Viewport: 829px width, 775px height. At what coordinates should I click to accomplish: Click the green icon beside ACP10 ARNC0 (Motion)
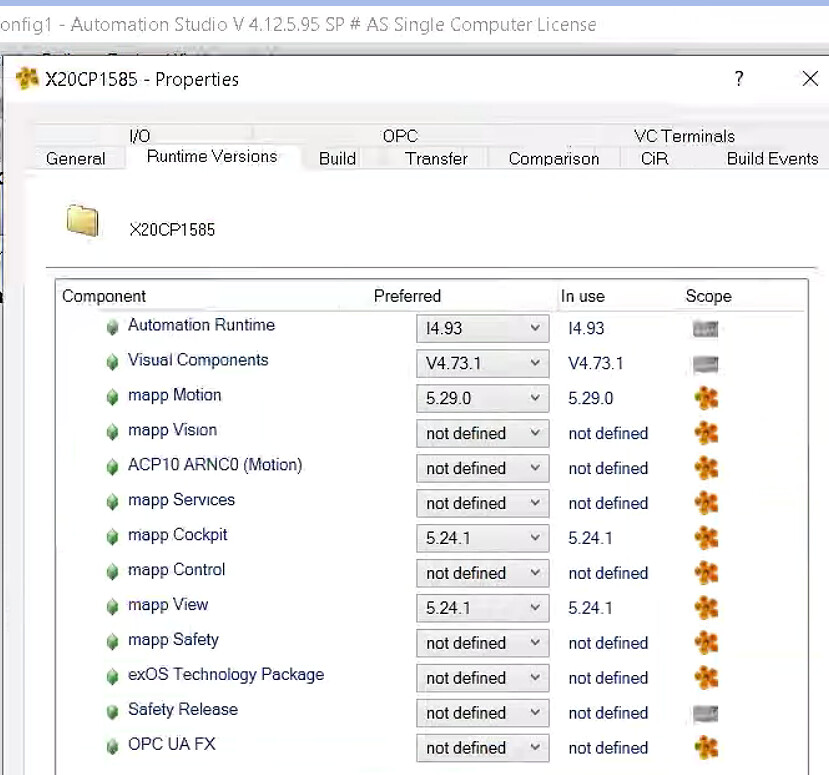(x=112, y=467)
